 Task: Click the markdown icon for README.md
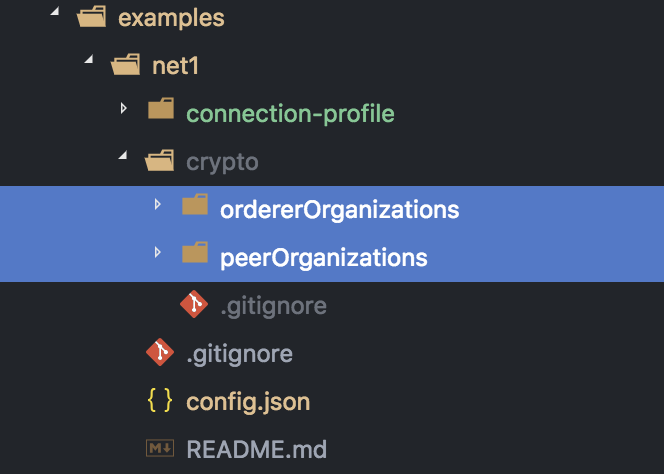click(160, 449)
